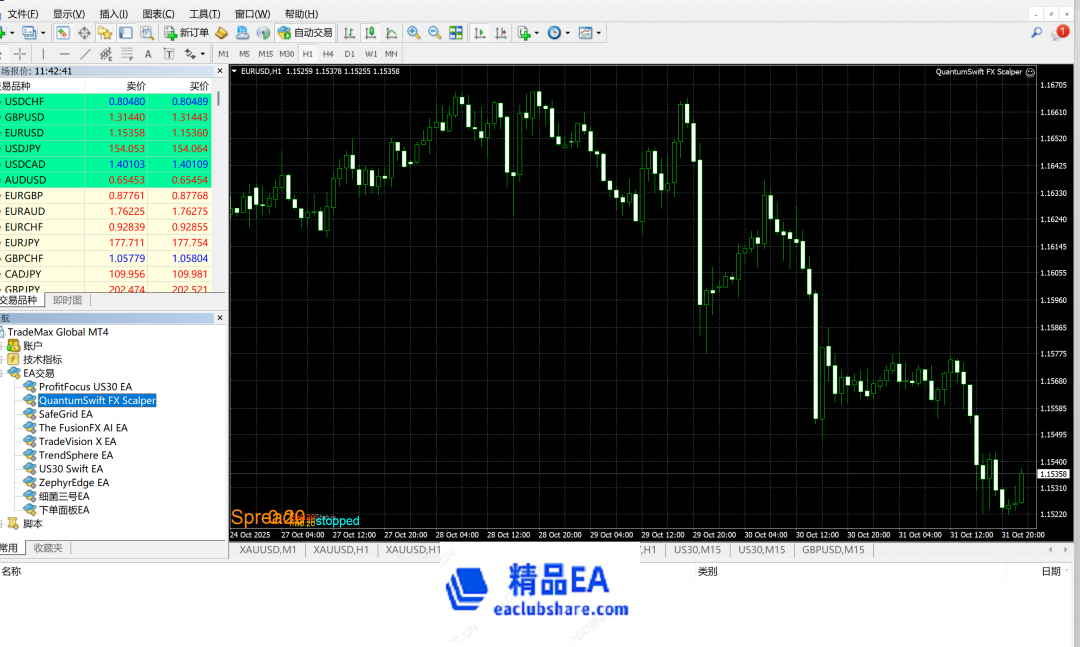Click the 新订单 new order button

(x=186, y=33)
